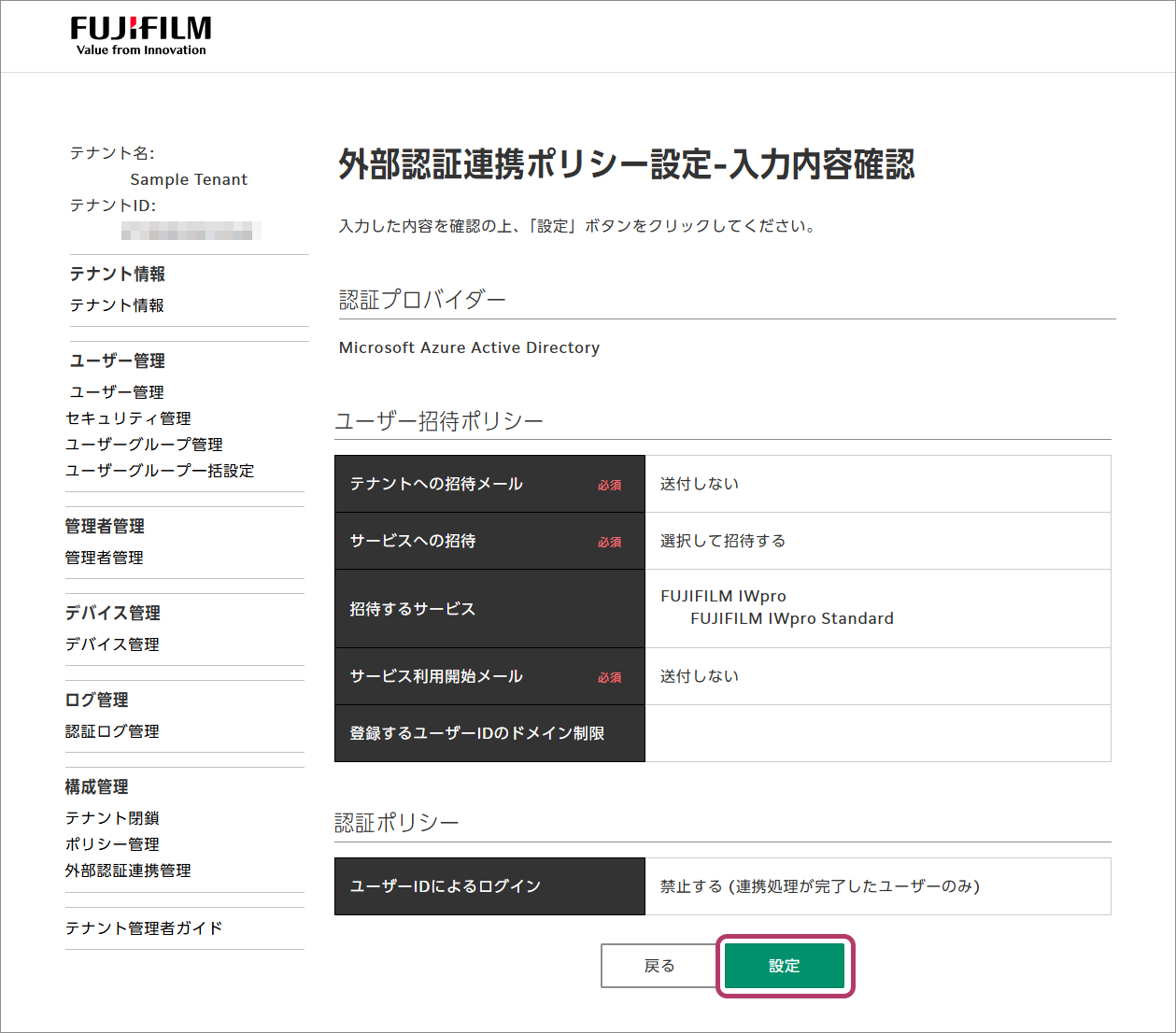
Task: Click the 戻る button
Action: click(659, 966)
